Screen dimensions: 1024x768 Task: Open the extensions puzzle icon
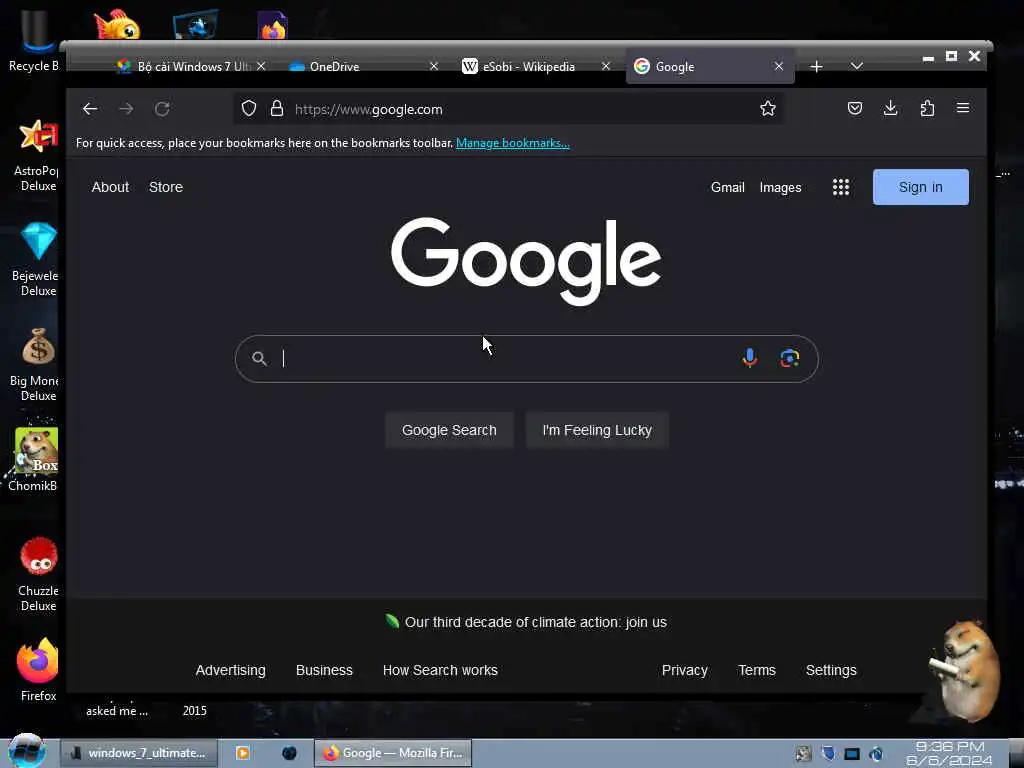(x=927, y=108)
